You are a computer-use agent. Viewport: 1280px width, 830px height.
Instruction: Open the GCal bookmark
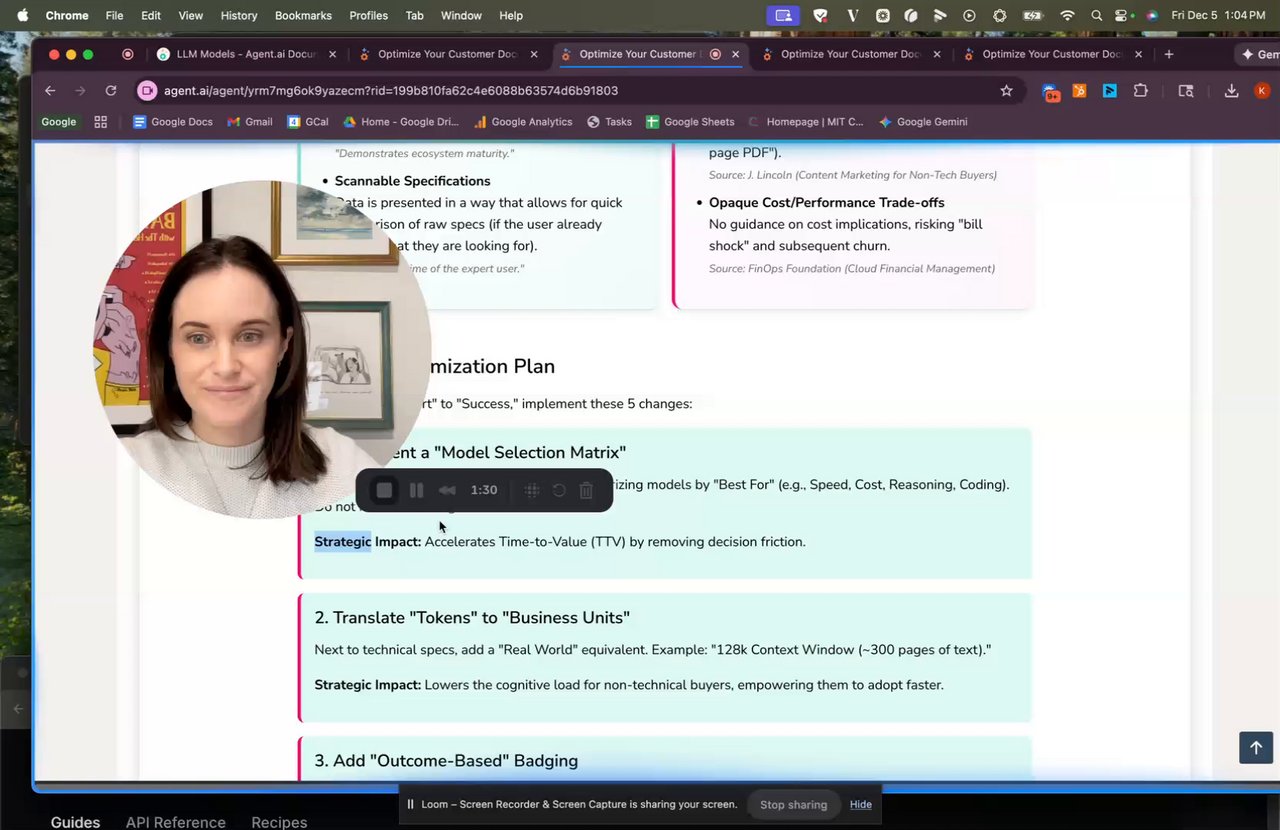(x=308, y=122)
